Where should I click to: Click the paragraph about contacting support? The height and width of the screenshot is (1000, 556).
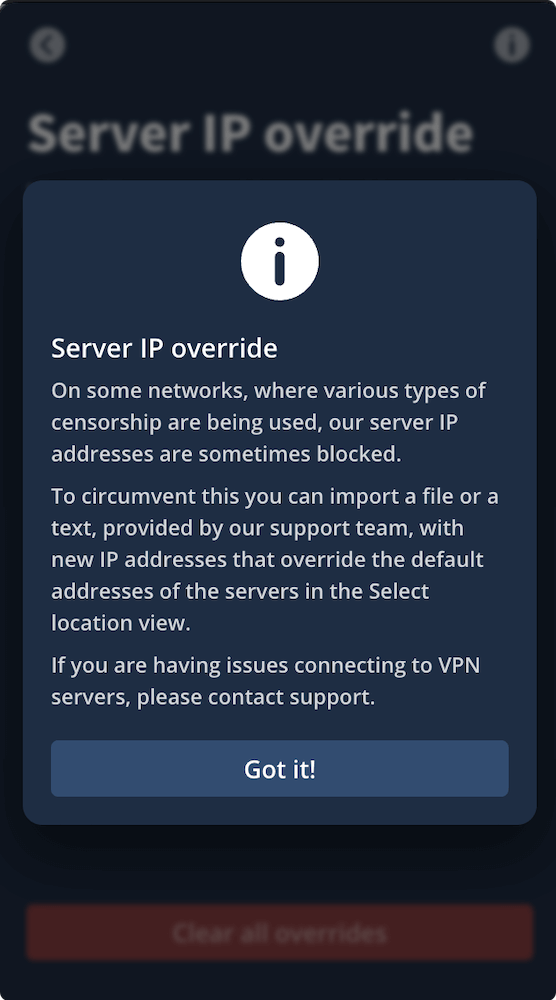[266, 681]
